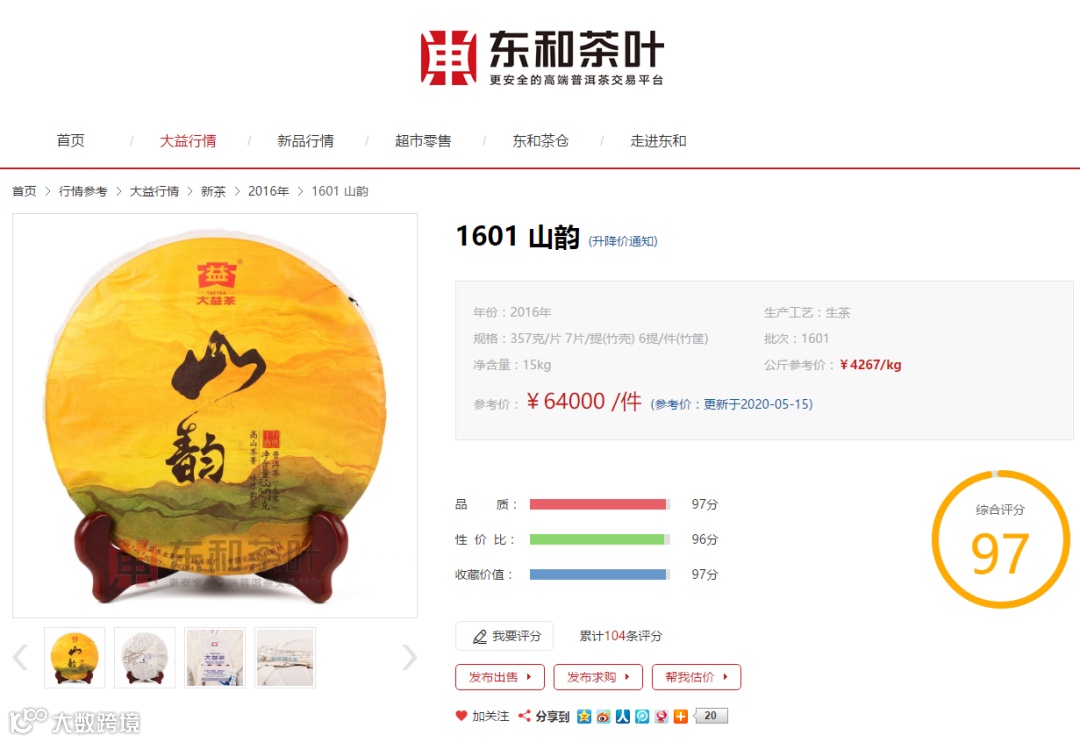The height and width of the screenshot is (742, 1080).
Task: Open the 东和茶仓 nav menu item
Action: coord(541,141)
